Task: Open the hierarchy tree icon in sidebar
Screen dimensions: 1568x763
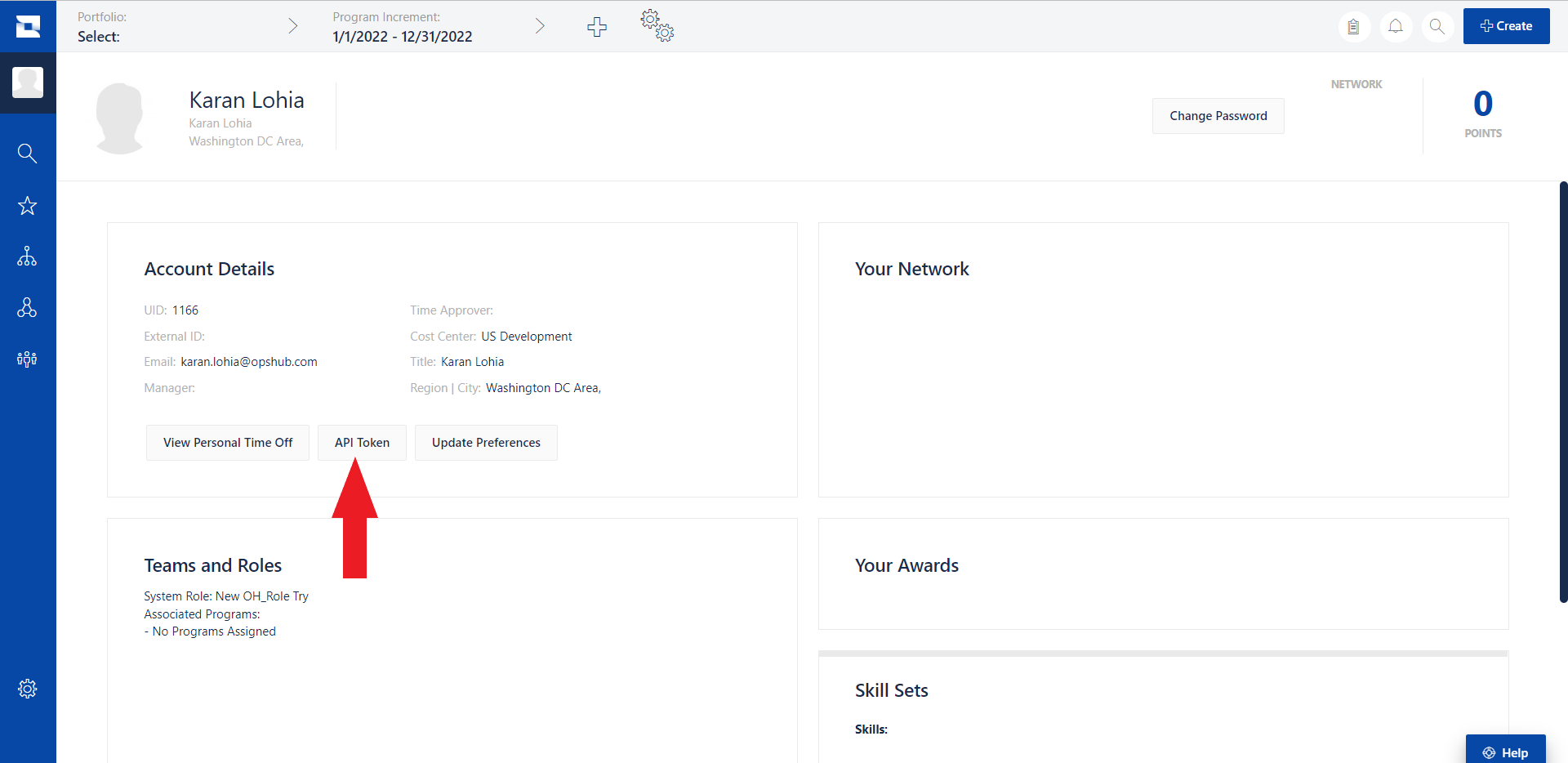Action: (27, 257)
